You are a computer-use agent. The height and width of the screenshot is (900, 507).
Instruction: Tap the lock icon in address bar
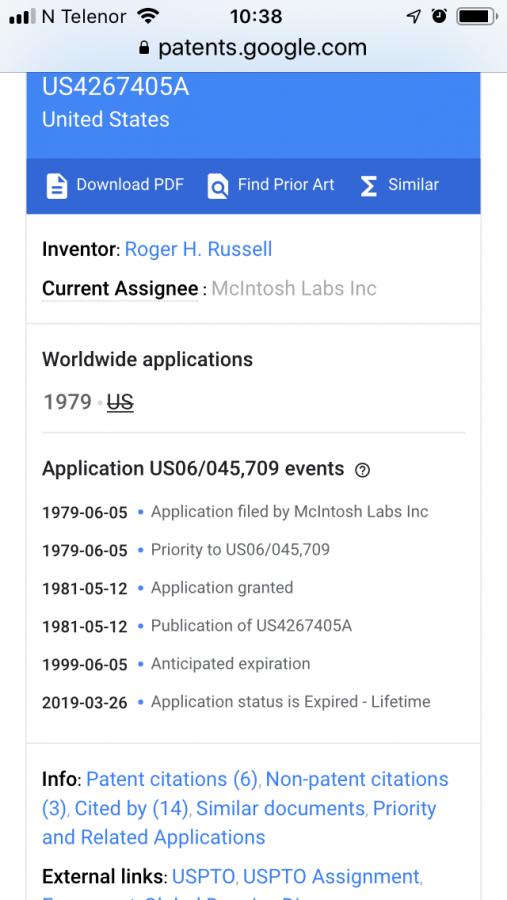[144, 48]
